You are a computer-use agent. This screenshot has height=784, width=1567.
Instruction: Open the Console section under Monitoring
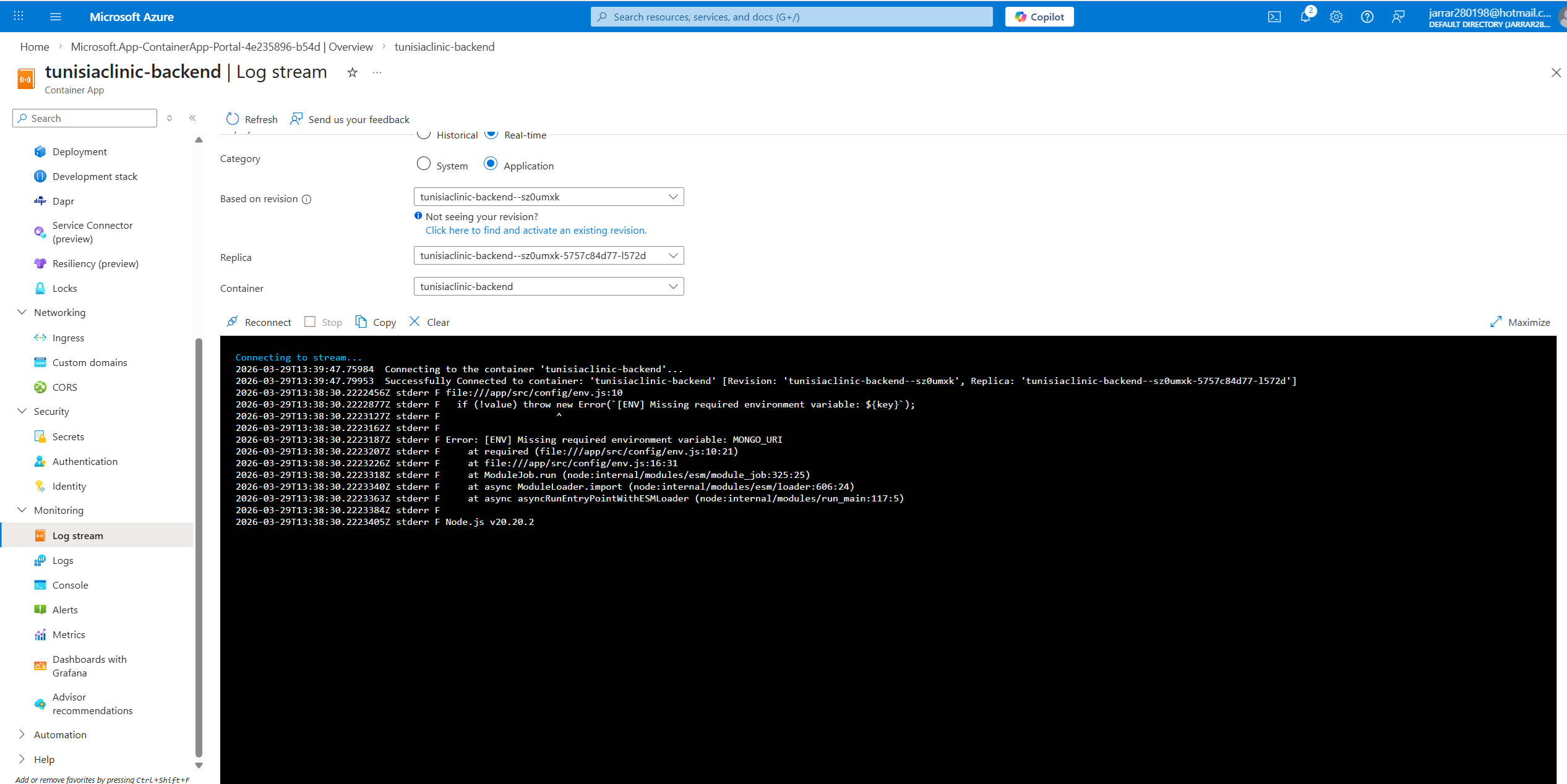point(69,584)
